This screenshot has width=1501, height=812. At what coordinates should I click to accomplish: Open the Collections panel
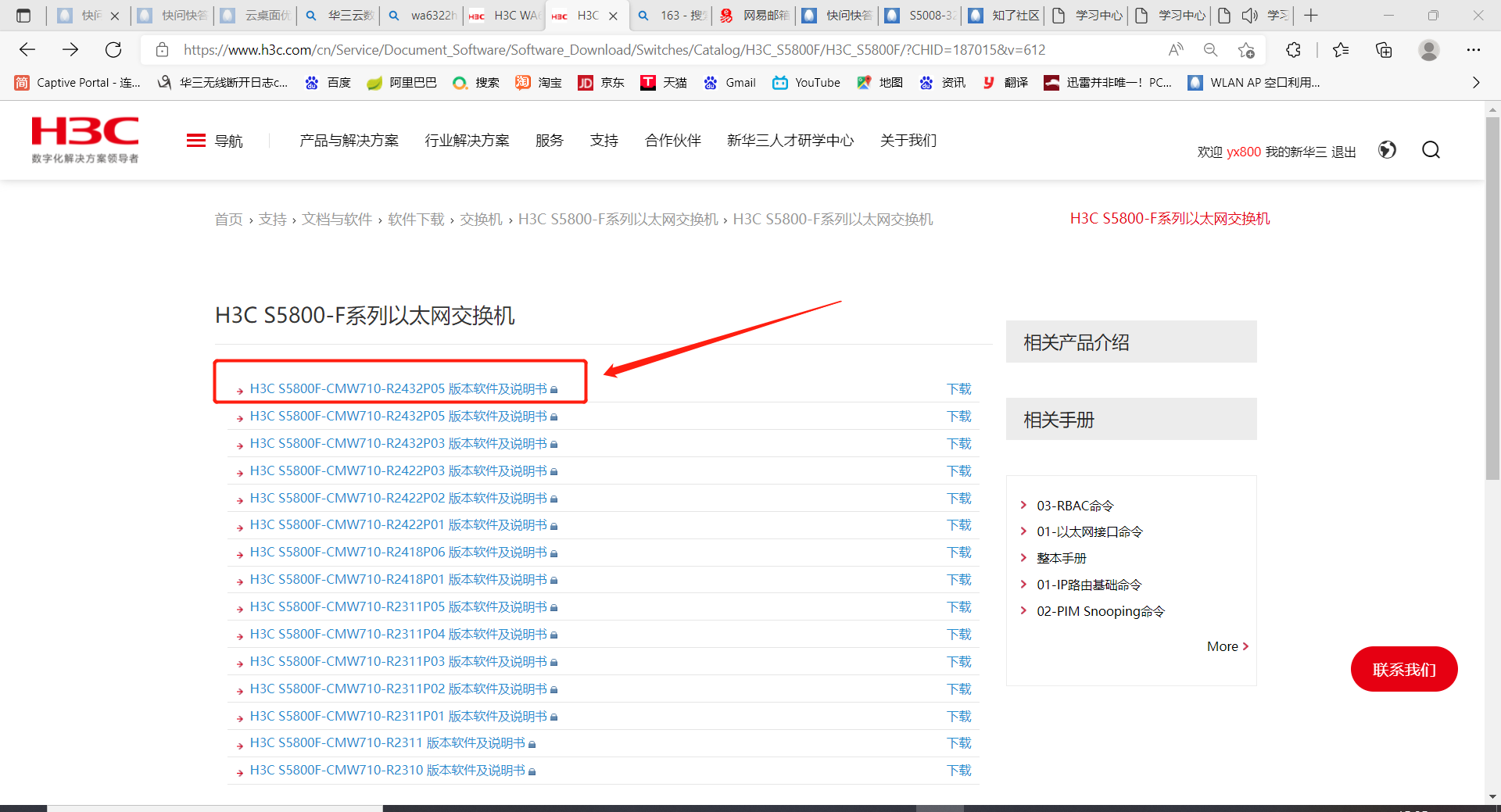(1384, 50)
